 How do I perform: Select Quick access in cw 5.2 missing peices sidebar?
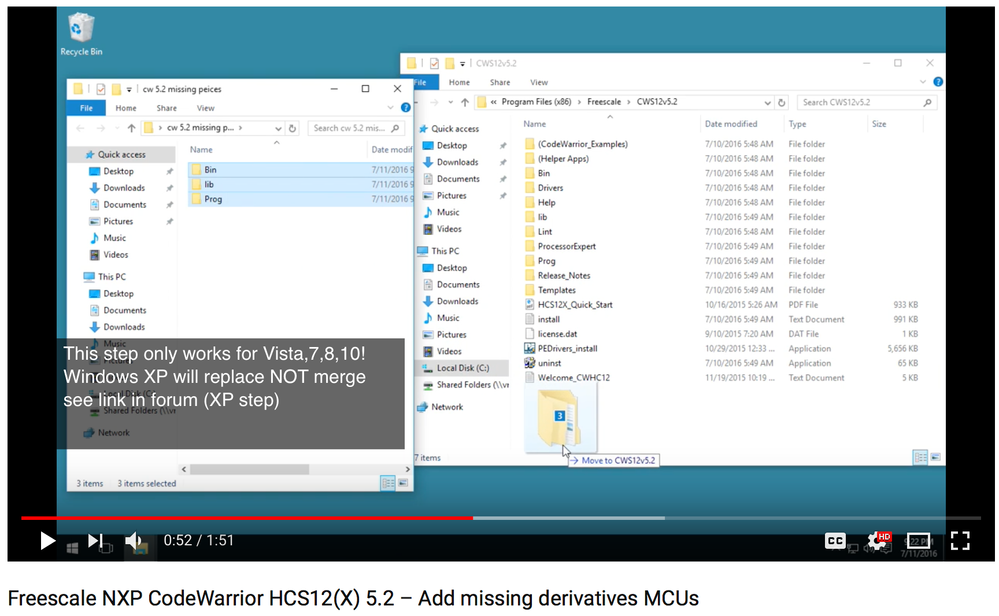pyautogui.click(x=121, y=155)
